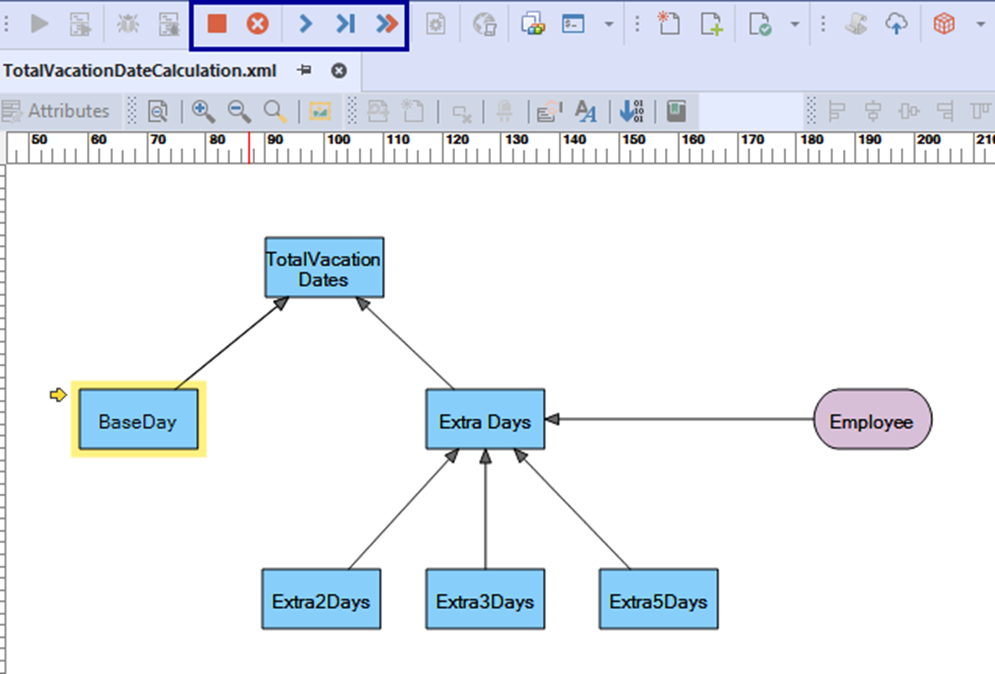995x674 pixels.
Task: Click the Debug bug icon
Action: (x=128, y=24)
